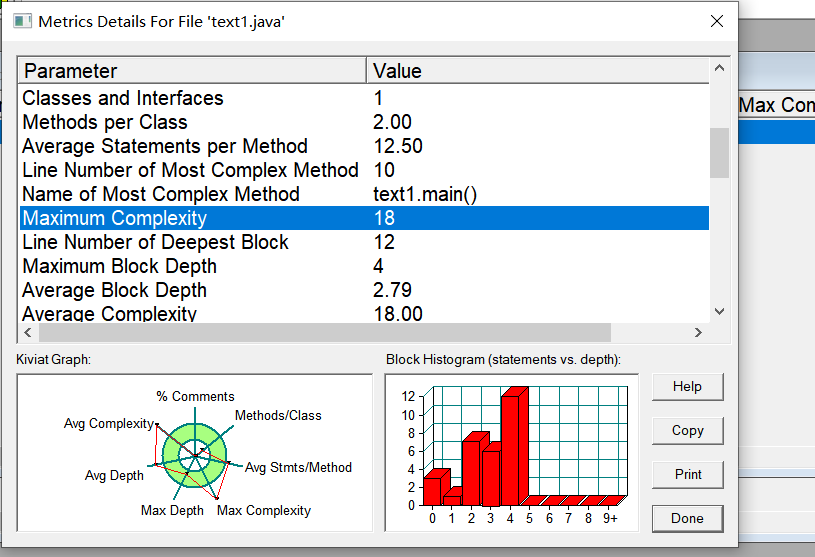Select the Maximum Block Depth row
815x557 pixels.
(x=364, y=266)
